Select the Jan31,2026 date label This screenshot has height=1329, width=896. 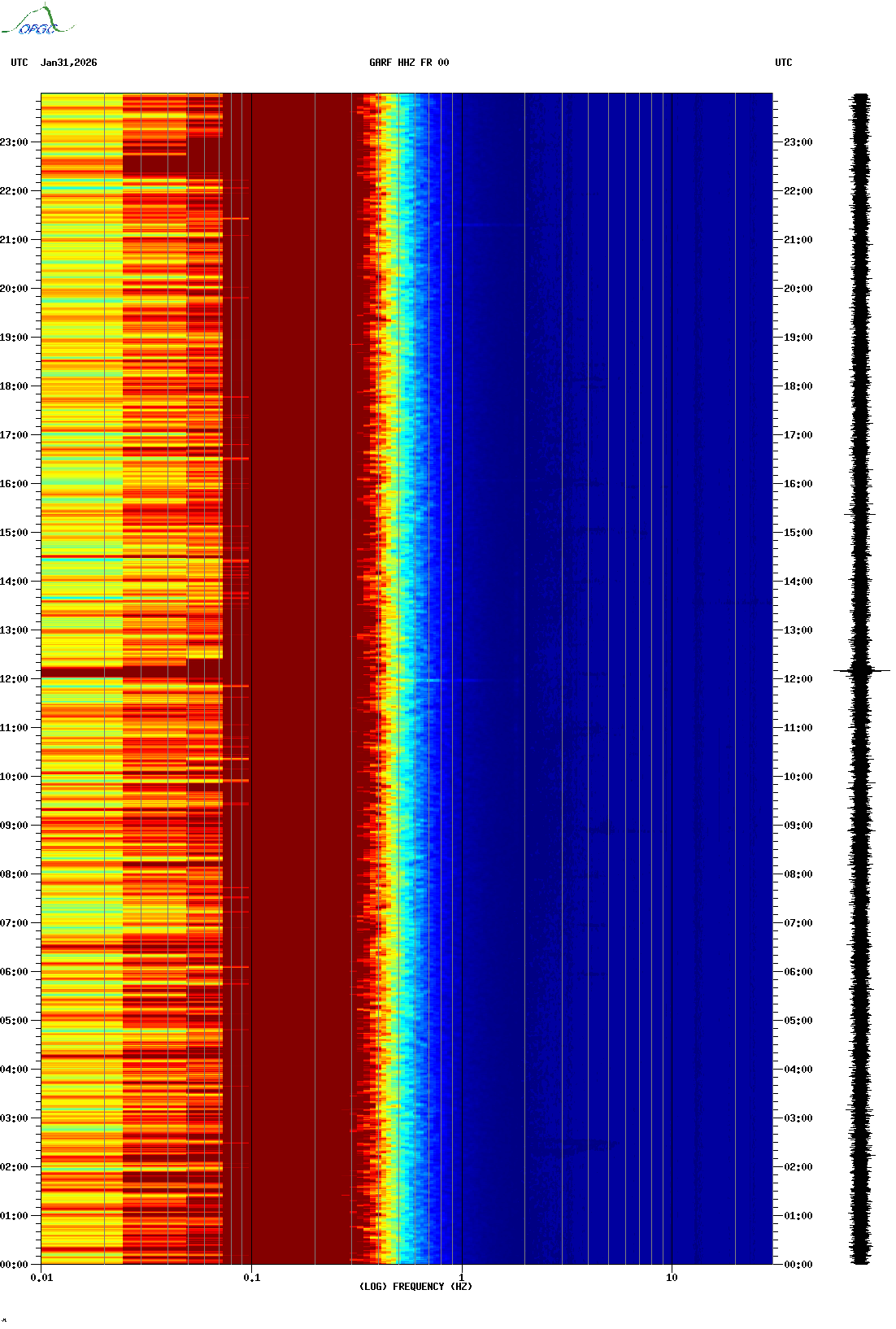pyautogui.click(x=68, y=63)
